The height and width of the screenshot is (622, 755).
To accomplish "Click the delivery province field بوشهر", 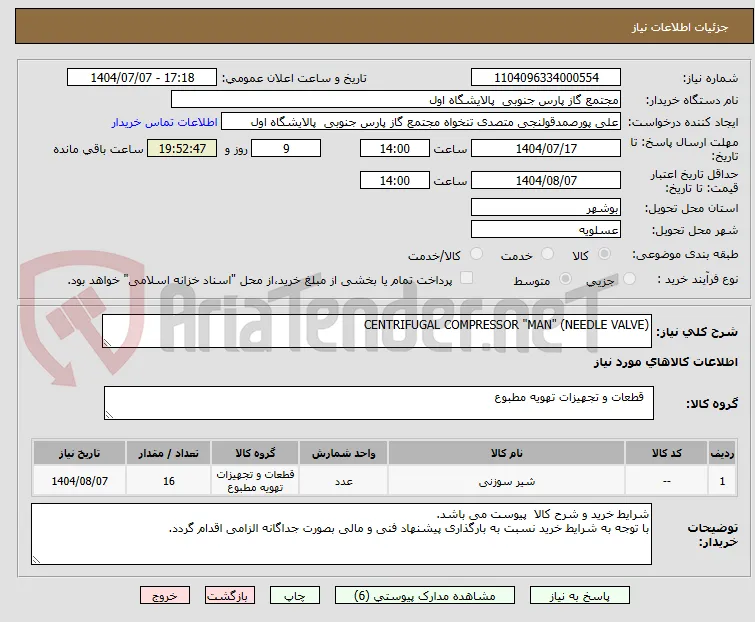I will pos(546,207).
